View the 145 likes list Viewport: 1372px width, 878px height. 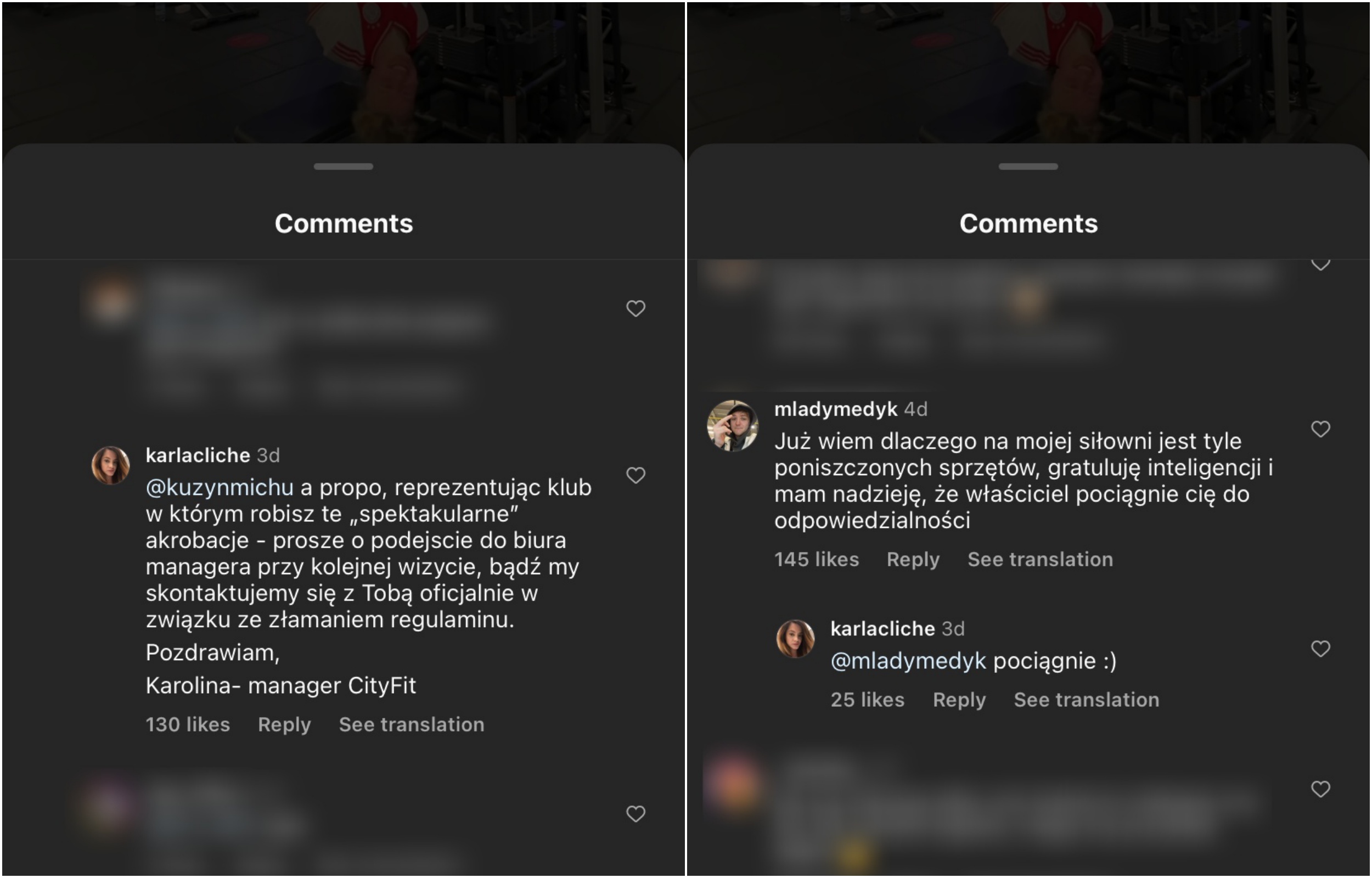(816, 560)
